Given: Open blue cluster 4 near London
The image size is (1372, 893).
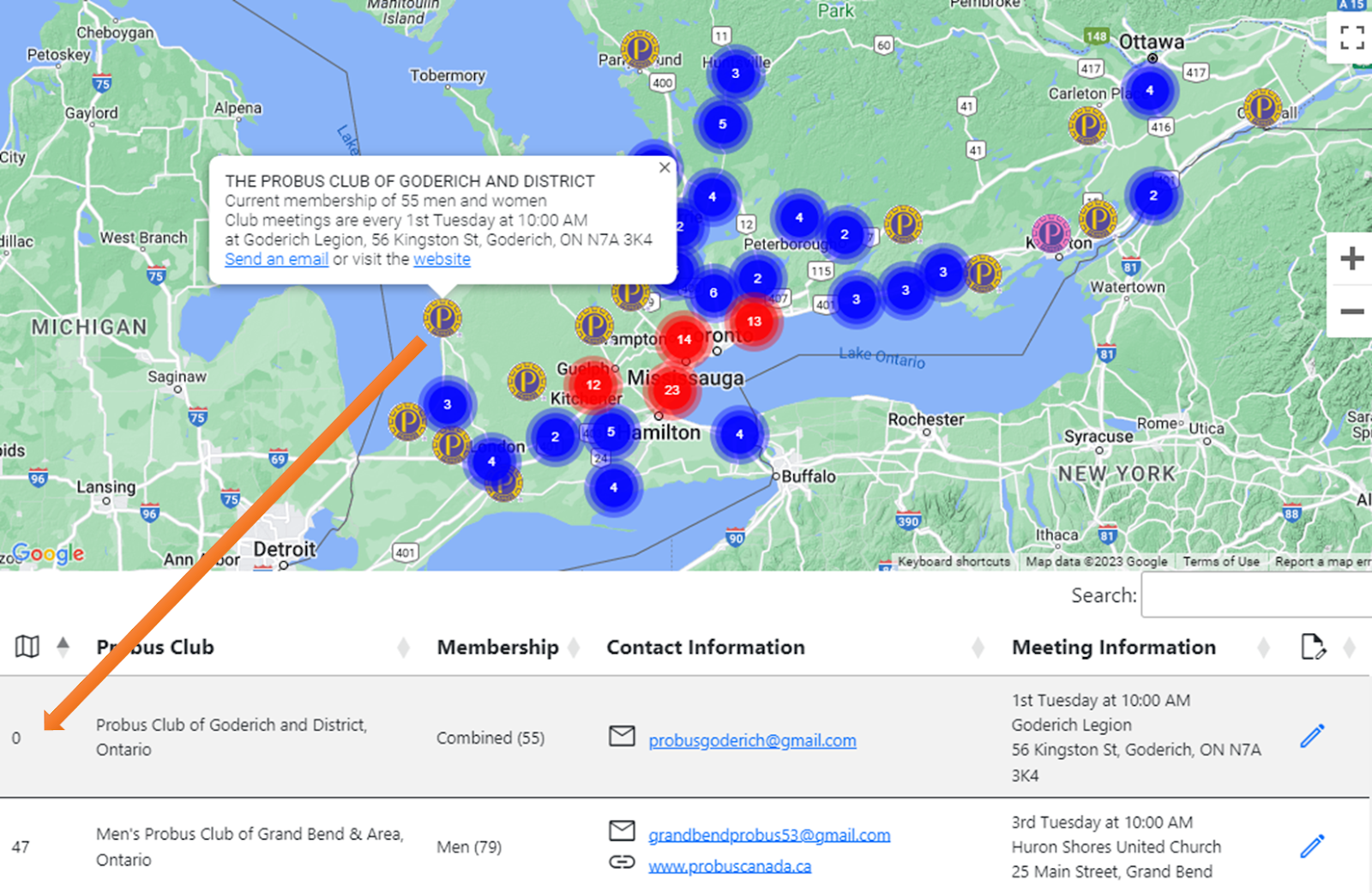Looking at the screenshot, I should click(491, 462).
